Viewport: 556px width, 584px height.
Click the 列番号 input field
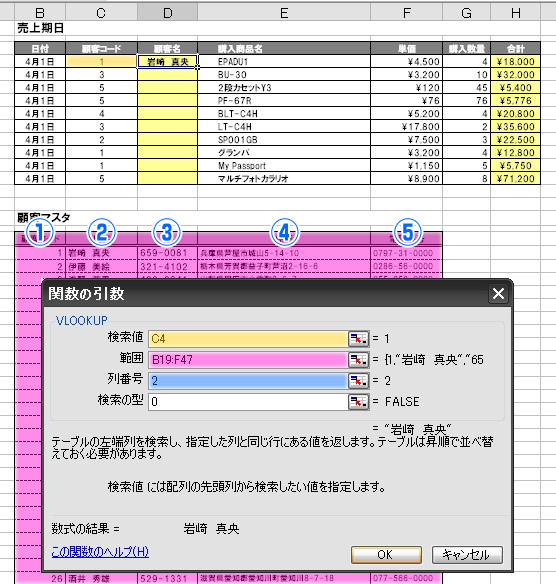248,381
